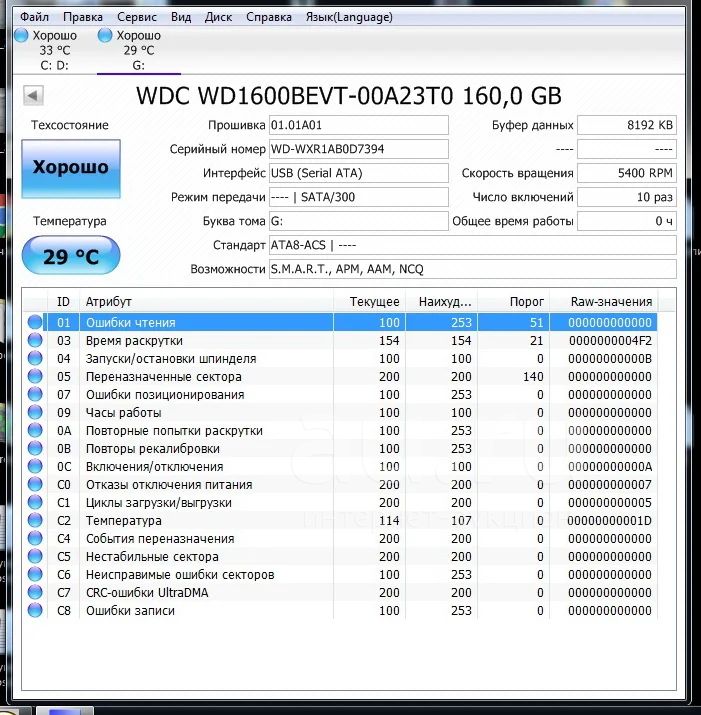Click status icon of Отказы отключения питания row

[x=35, y=484]
